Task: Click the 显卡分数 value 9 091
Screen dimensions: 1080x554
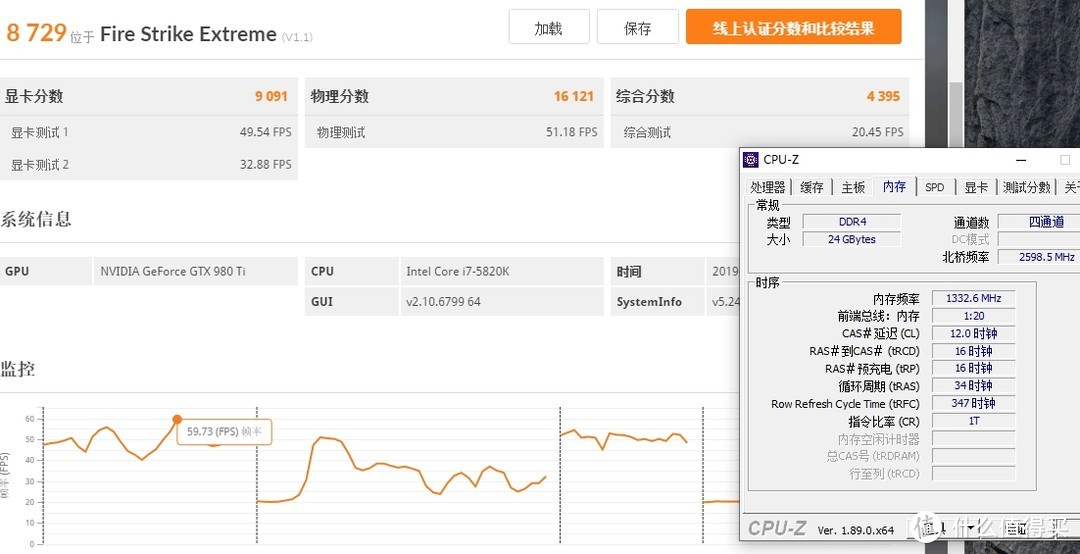Action: [271, 96]
